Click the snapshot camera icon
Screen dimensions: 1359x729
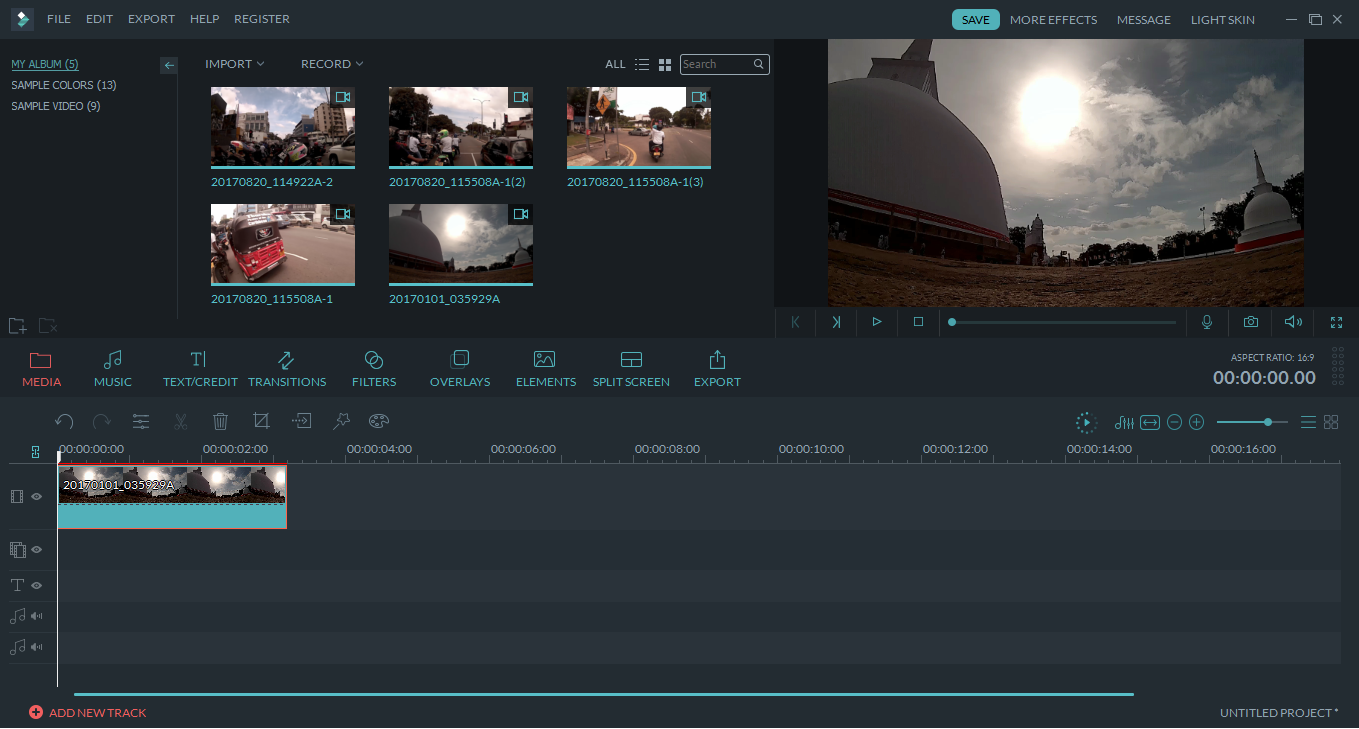pos(1250,322)
